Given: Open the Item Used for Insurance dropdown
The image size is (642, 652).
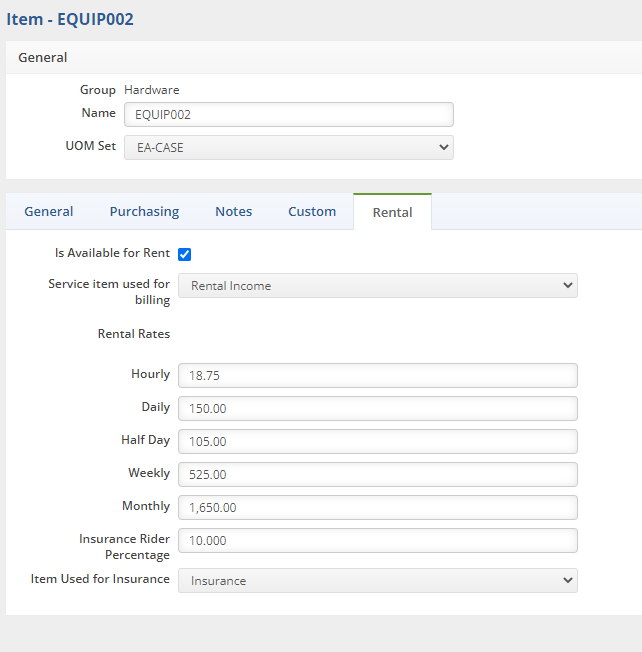Looking at the screenshot, I should pyautogui.click(x=378, y=580).
